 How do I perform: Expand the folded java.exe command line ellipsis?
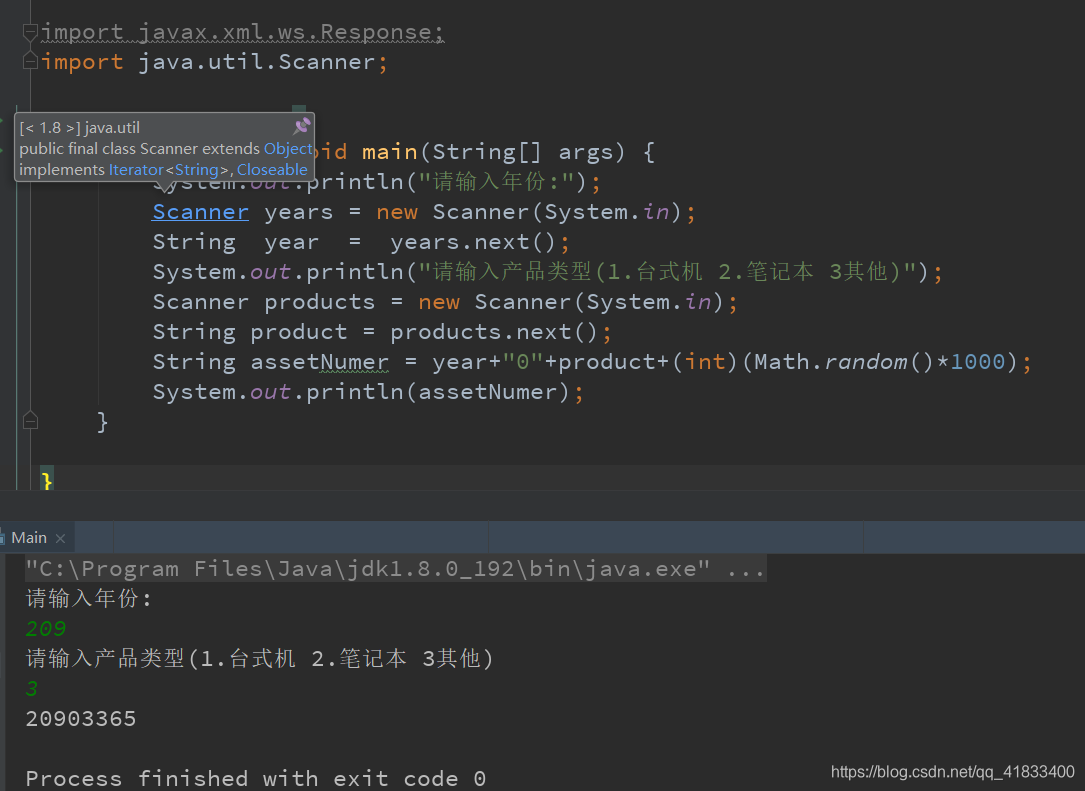coord(746,569)
